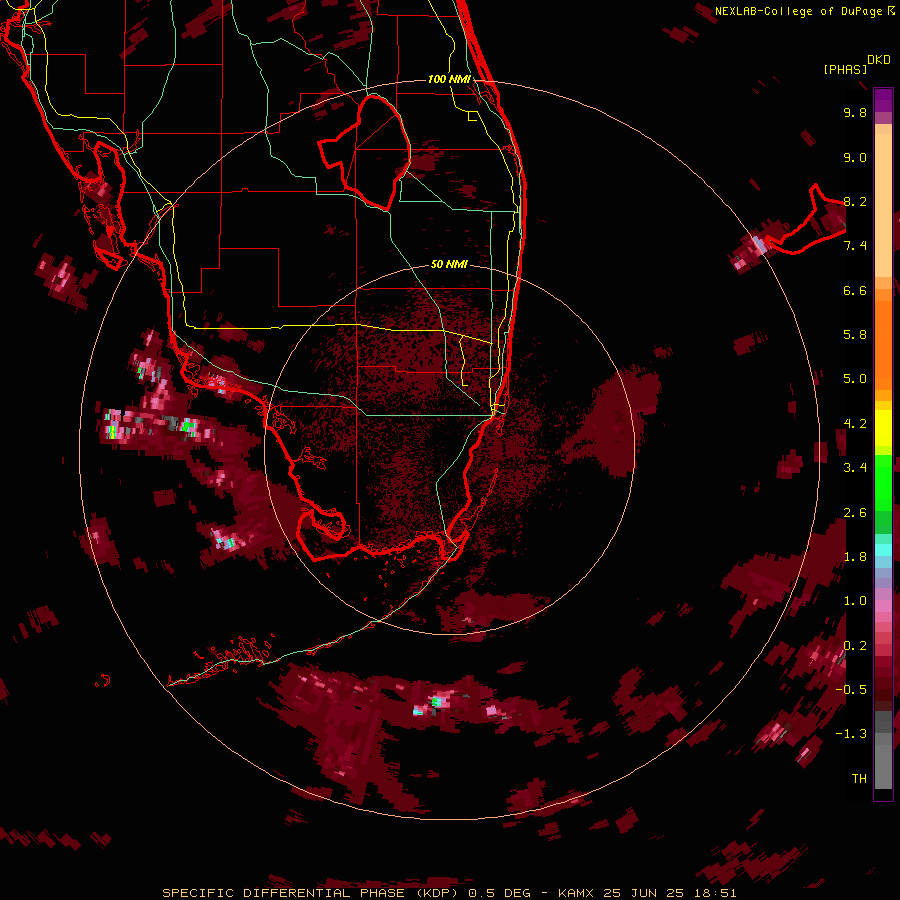Click the bright green segment of color bar
900x900 pixels.
point(883,482)
